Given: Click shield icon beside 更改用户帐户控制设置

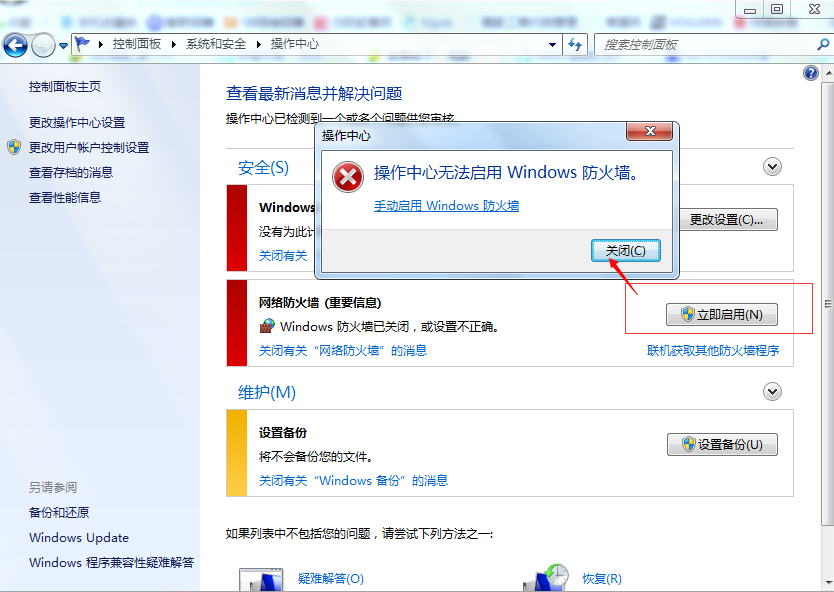Looking at the screenshot, I should (x=14, y=147).
